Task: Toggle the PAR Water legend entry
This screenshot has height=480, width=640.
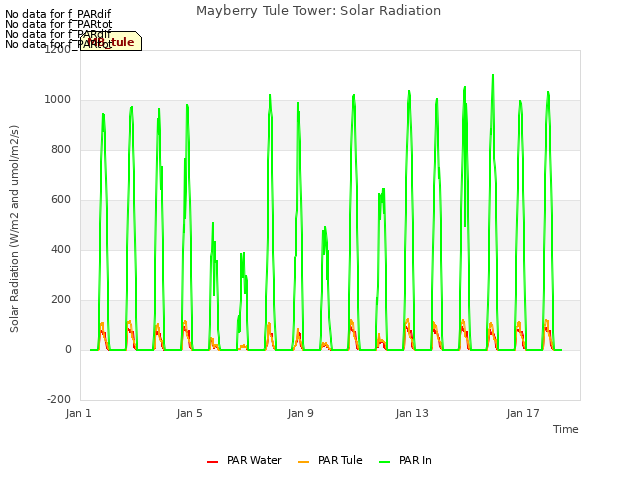Action: click(x=244, y=460)
